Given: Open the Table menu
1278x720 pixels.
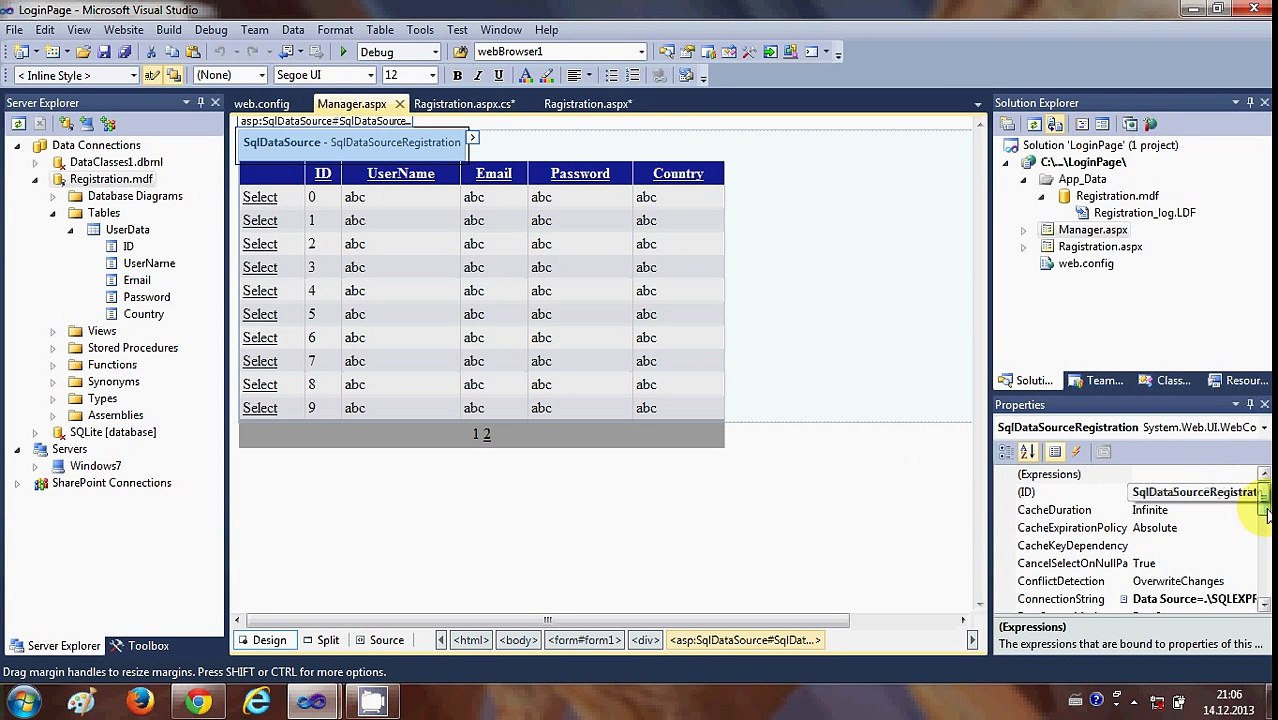Looking at the screenshot, I should tap(380, 30).
